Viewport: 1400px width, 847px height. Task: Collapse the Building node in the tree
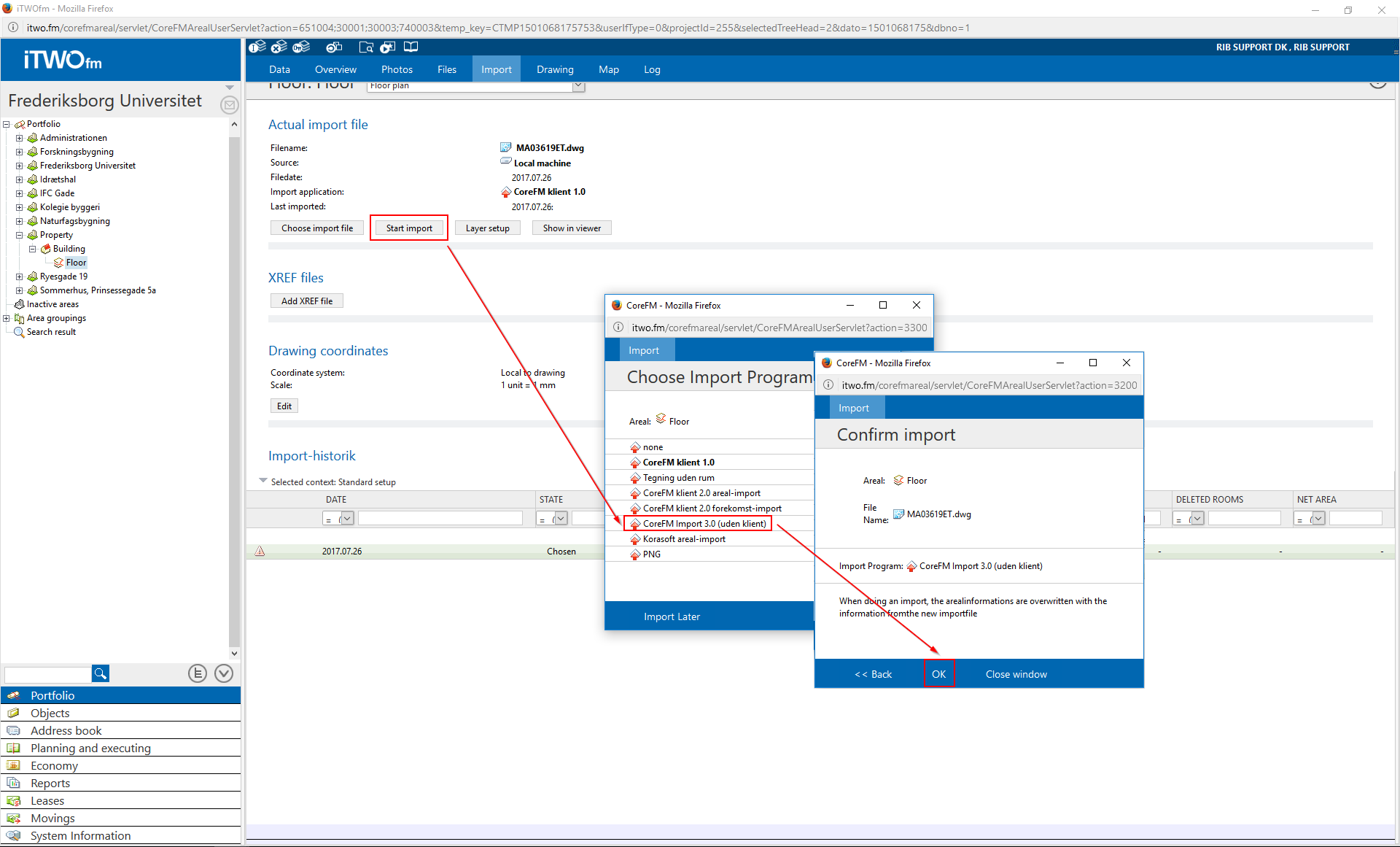[32, 249]
